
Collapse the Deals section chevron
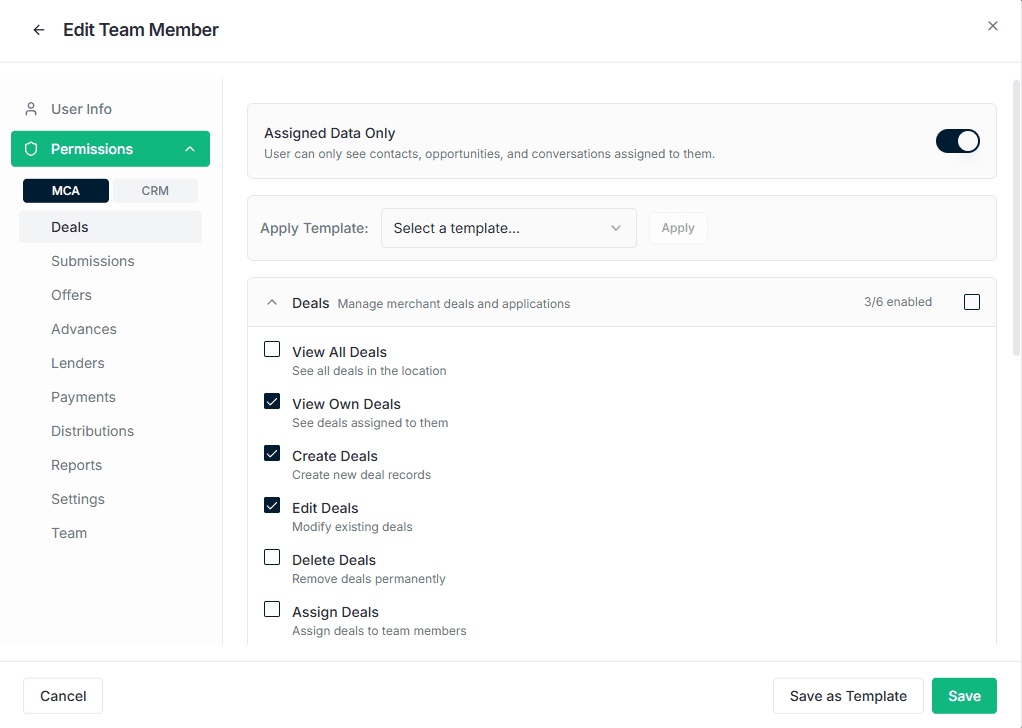click(272, 303)
